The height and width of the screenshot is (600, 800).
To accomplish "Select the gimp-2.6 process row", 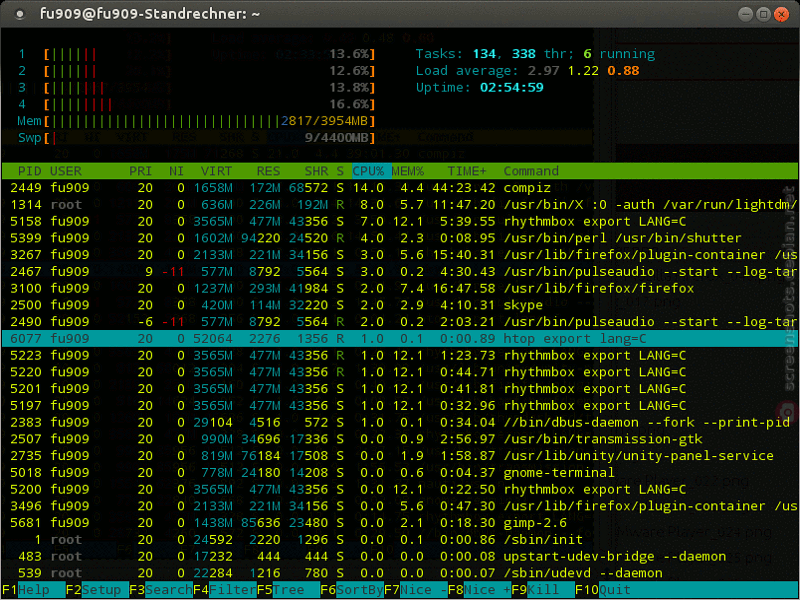I will coord(400,523).
